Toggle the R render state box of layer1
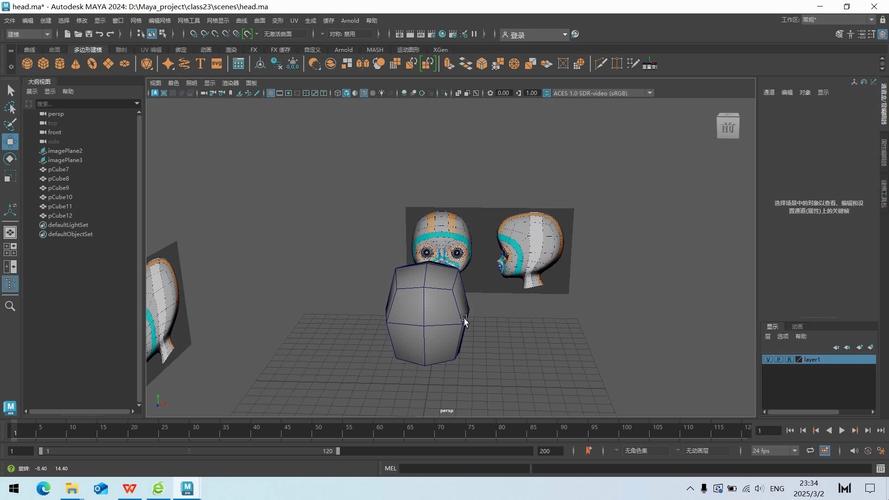889x500 pixels. [788, 359]
